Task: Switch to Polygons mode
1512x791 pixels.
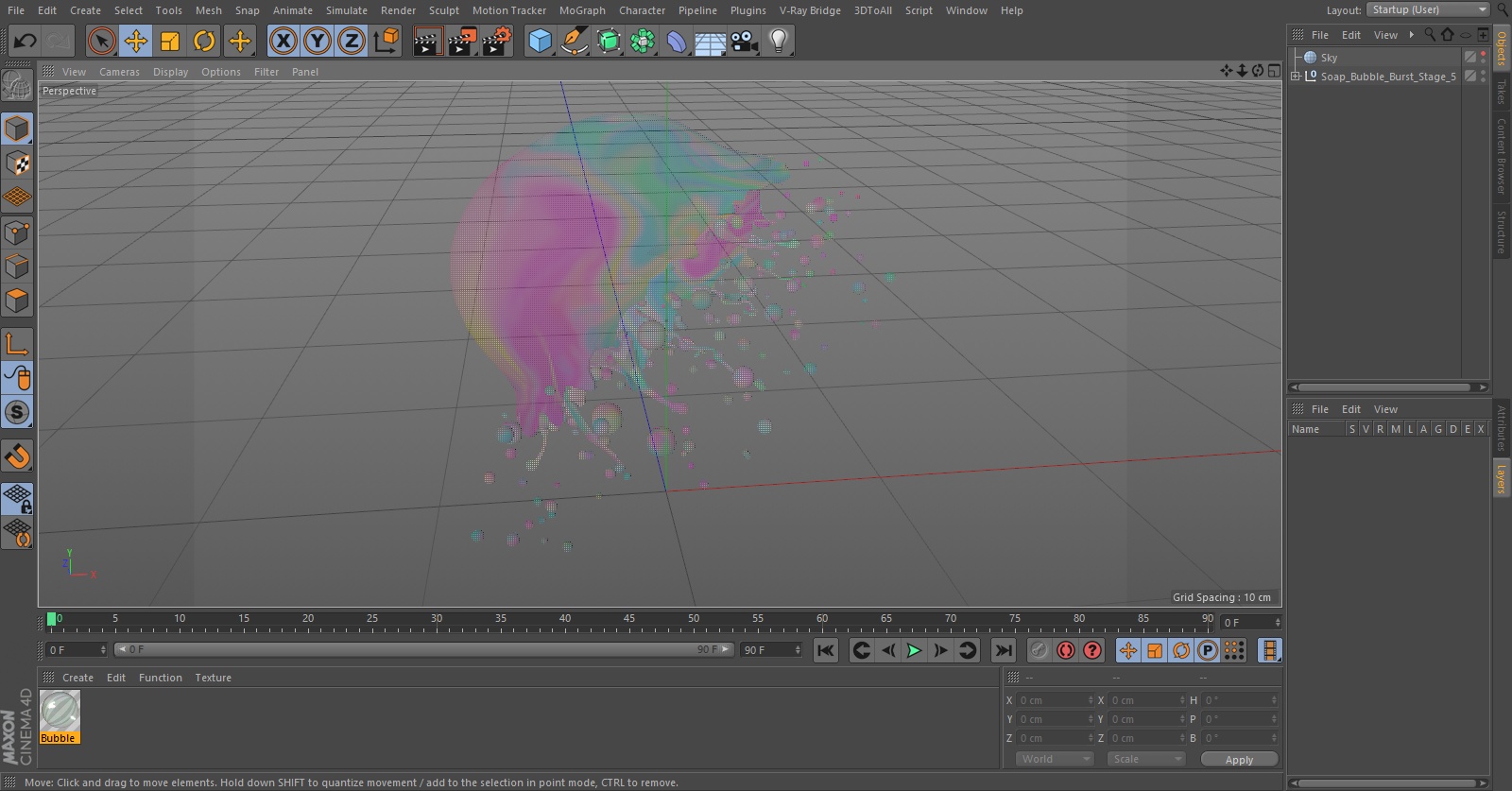Action: coord(17,301)
